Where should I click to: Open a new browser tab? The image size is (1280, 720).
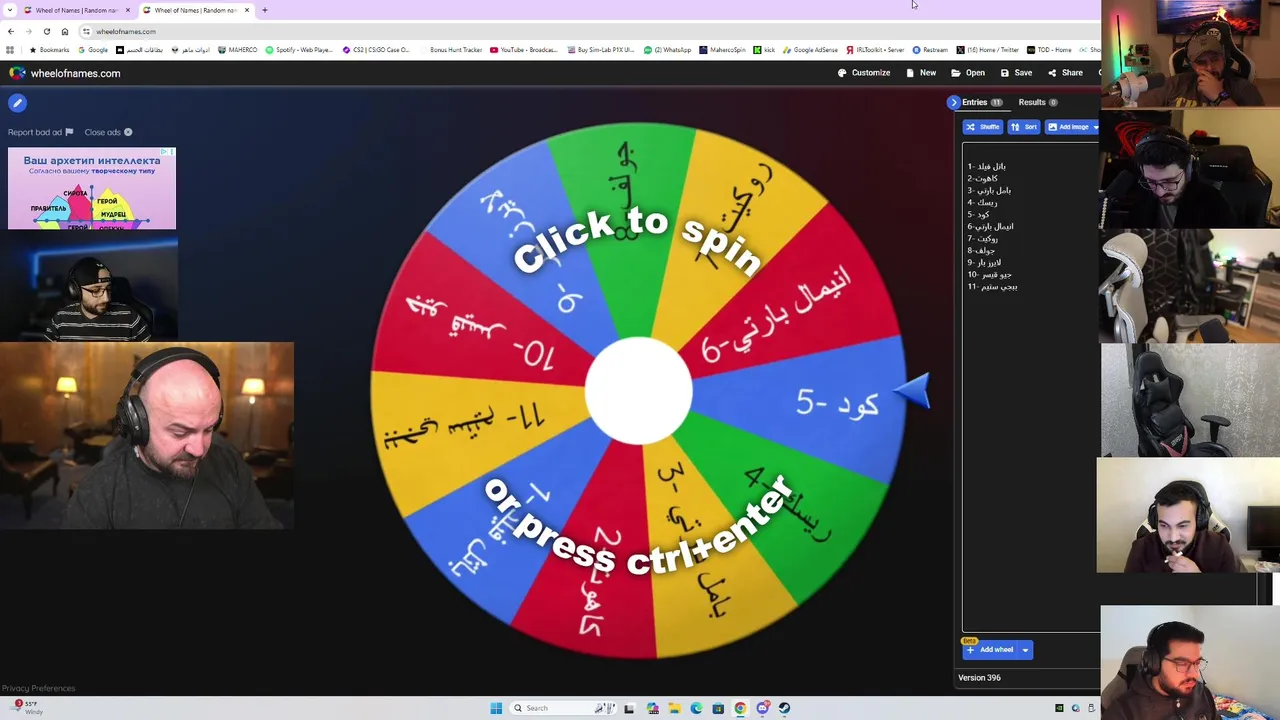click(265, 10)
